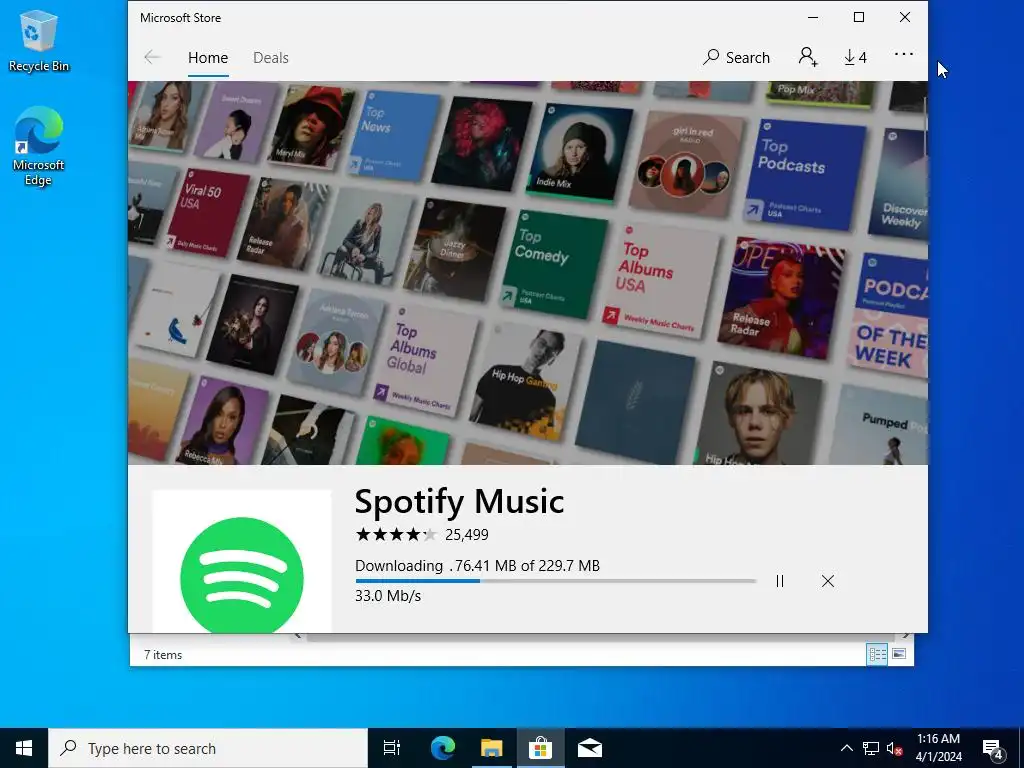Screen dimensions: 1024x768
Task: Select the Microsoft Edge desktop shortcut
Action: point(39,146)
